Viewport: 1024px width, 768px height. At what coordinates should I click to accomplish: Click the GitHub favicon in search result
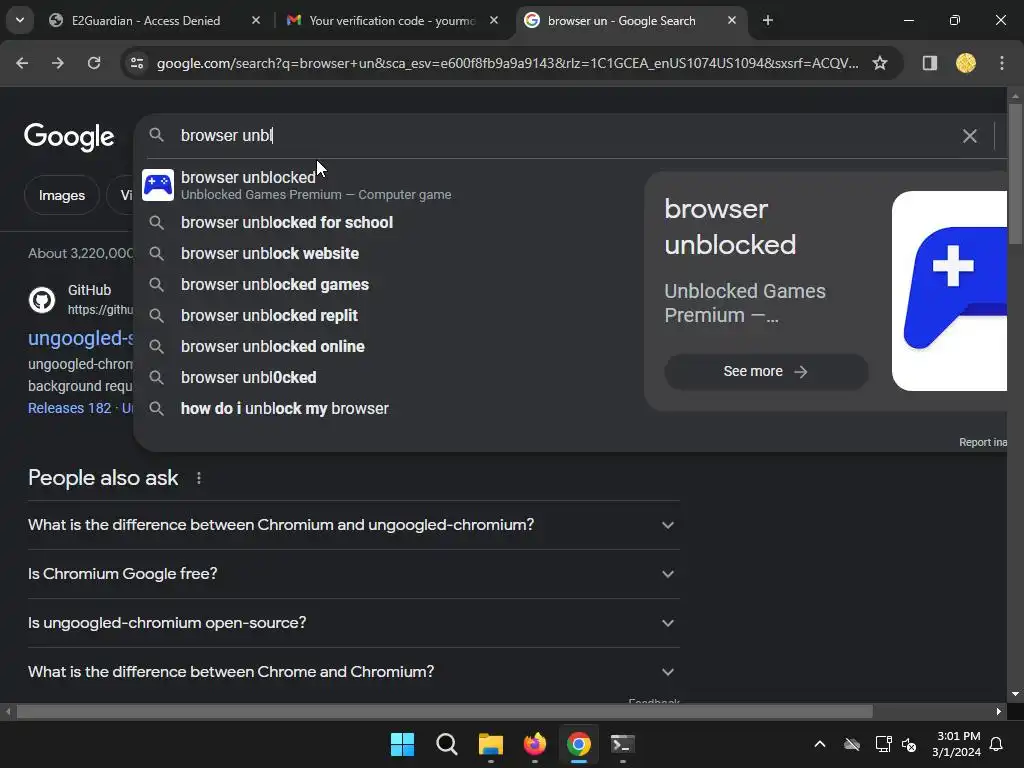42,300
